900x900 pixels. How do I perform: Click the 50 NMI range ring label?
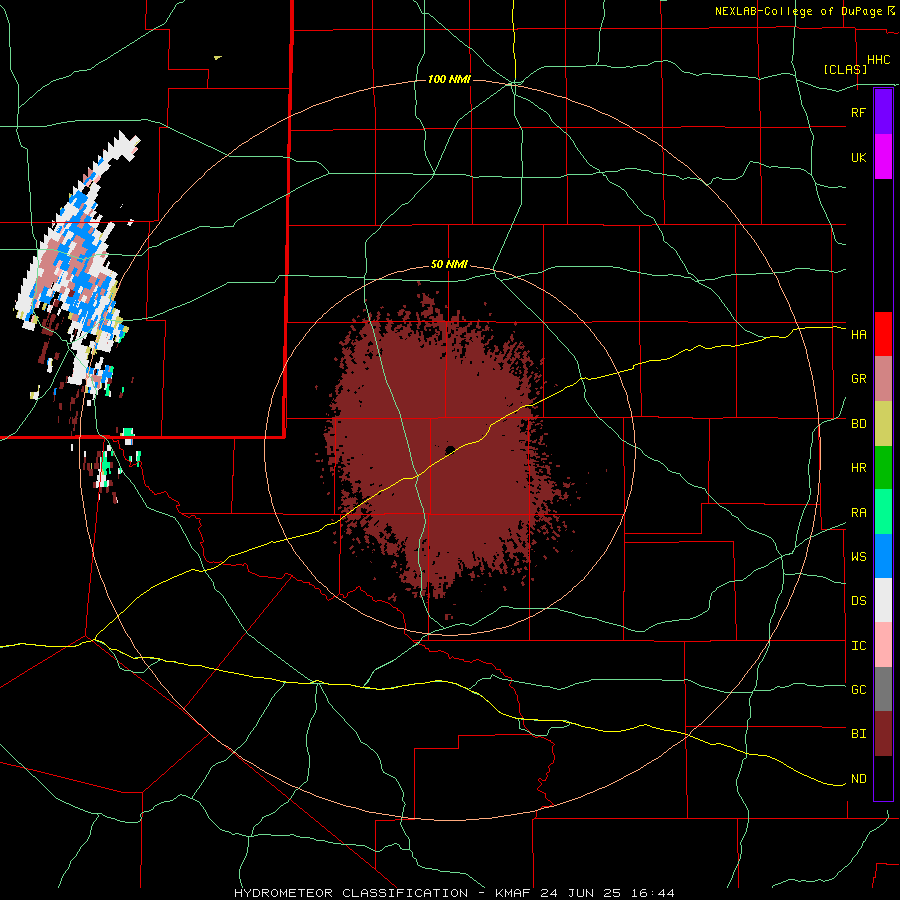pos(449,265)
